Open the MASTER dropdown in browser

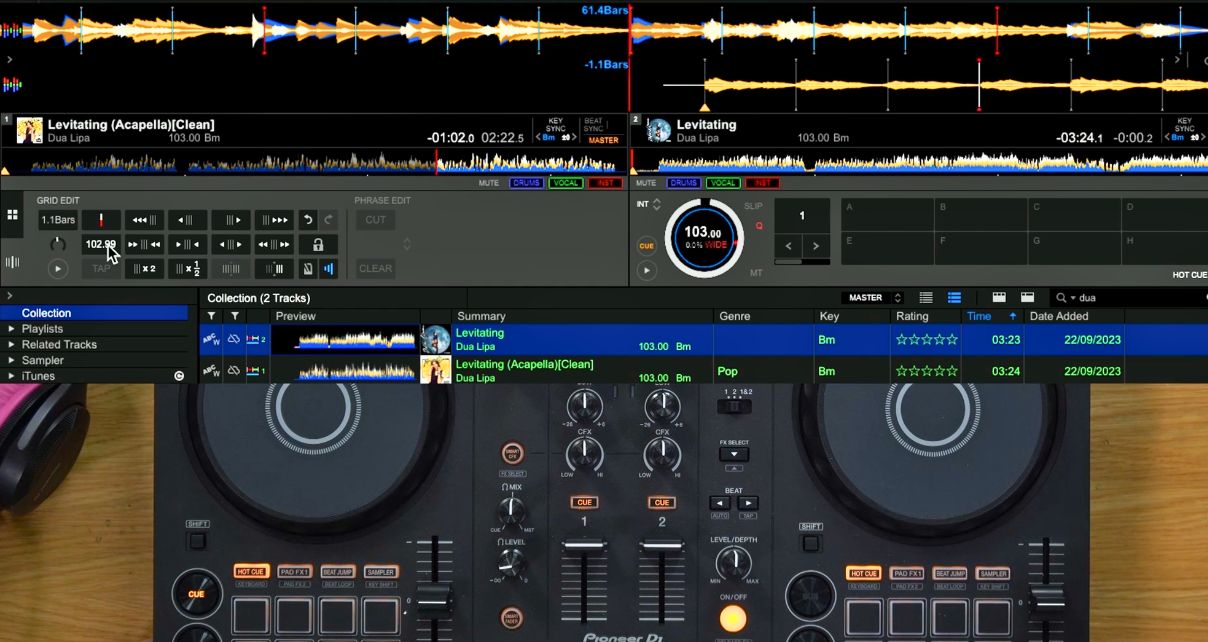tap(874, 298)
